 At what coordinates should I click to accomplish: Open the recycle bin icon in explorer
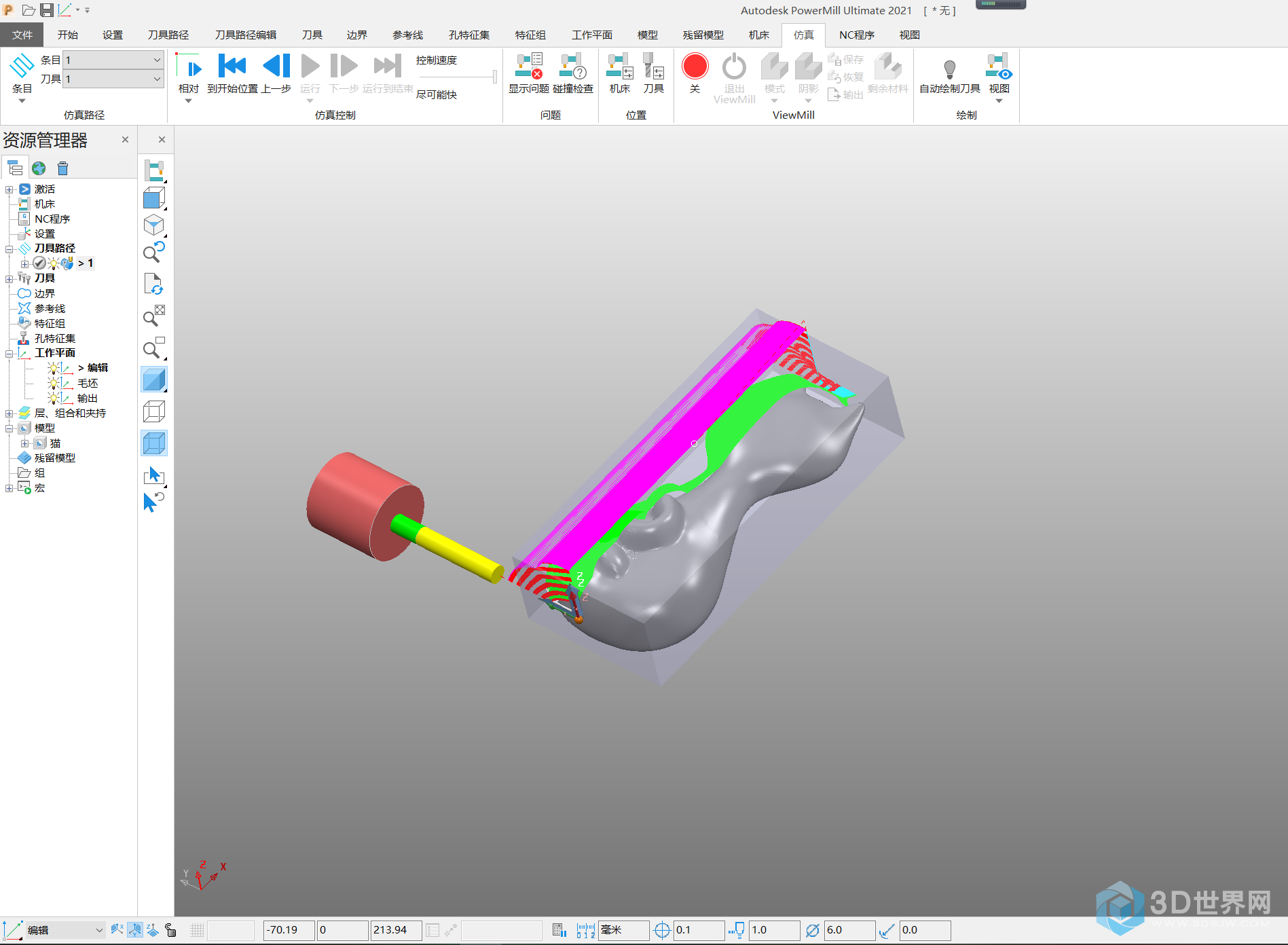click(62, 168)
